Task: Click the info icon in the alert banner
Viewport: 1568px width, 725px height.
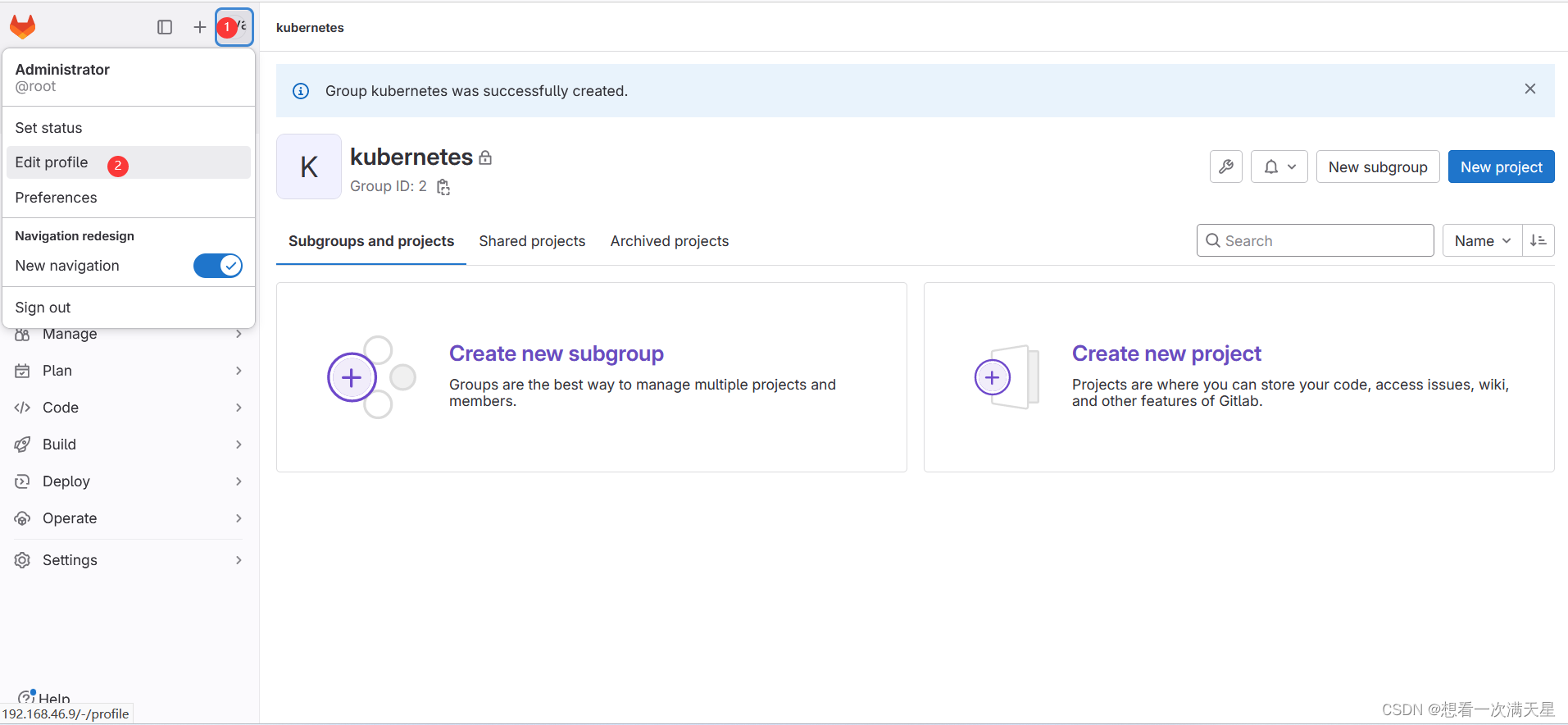Action: (x=301, y=91)
